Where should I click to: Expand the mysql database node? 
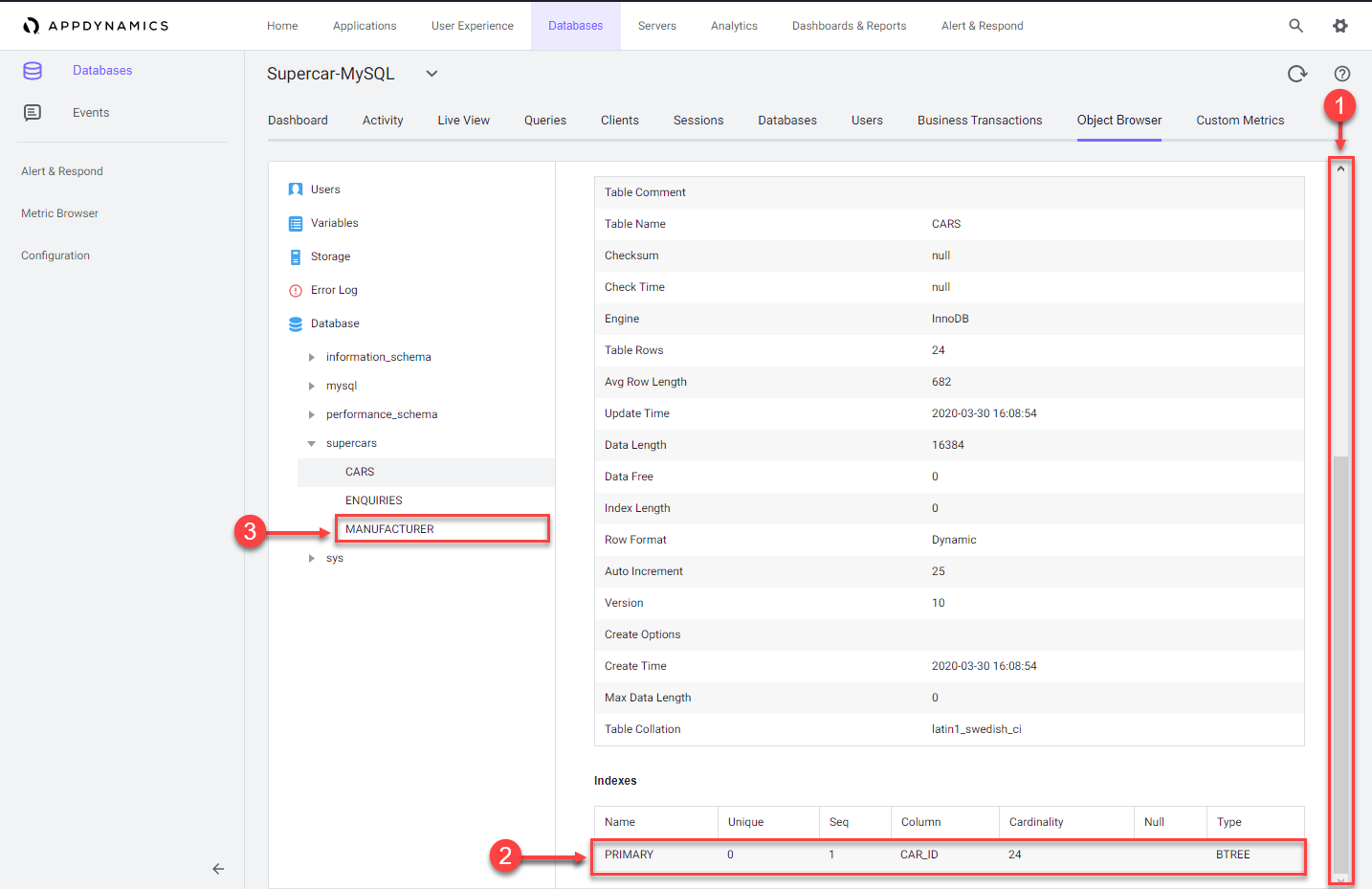(x=311, y=386)
